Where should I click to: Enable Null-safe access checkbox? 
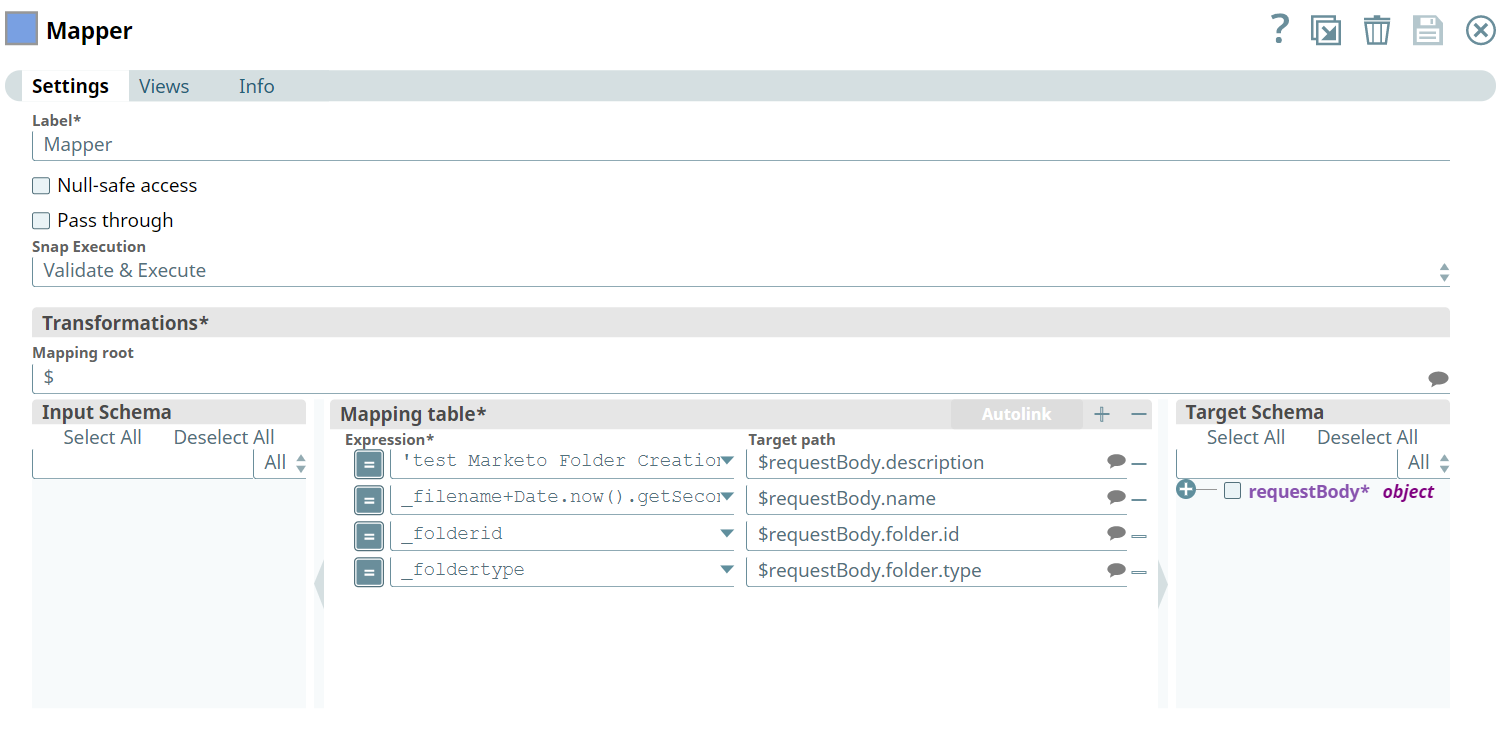(41, 186)
